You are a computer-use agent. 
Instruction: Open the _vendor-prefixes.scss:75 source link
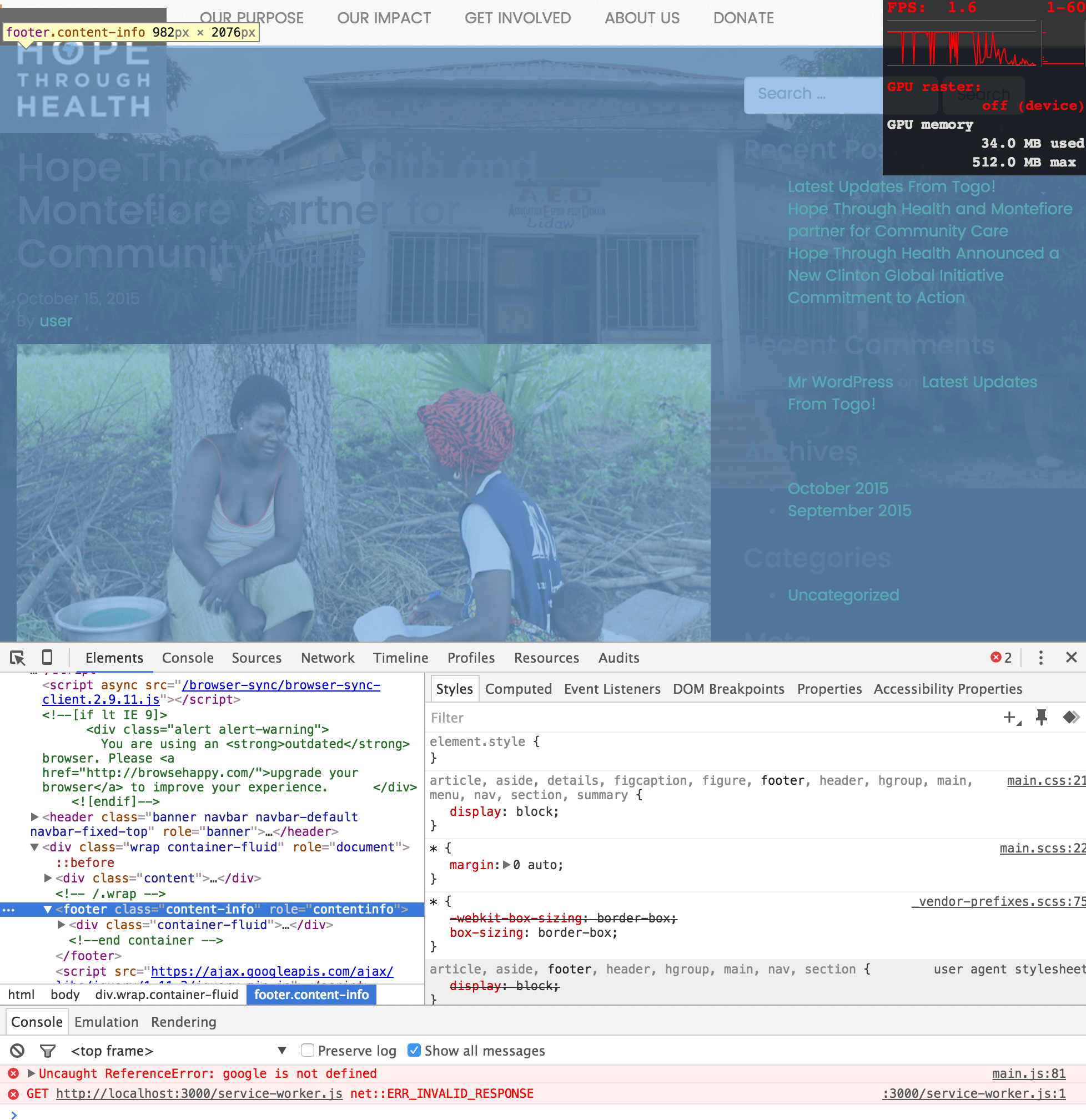click(998, 902)
